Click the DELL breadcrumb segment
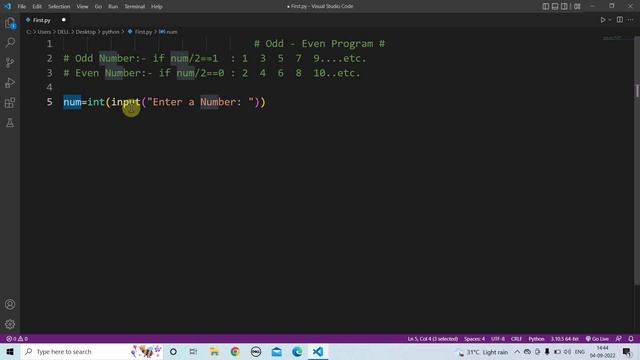The height and width of the screenshot is (360, 640). [63, 32]
